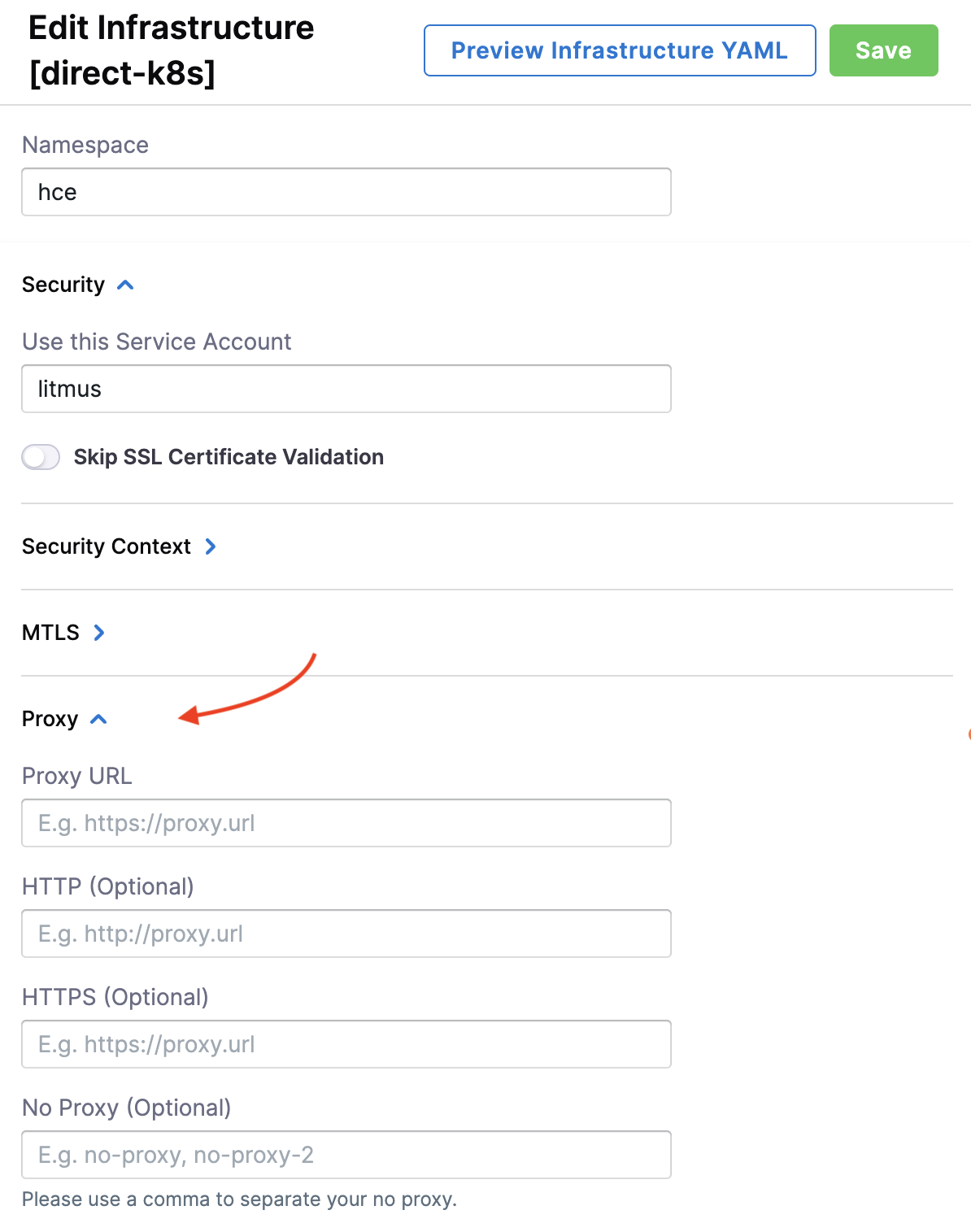Click the Security collapse chevron icon

pyautogui.click(x=125, y=285)
